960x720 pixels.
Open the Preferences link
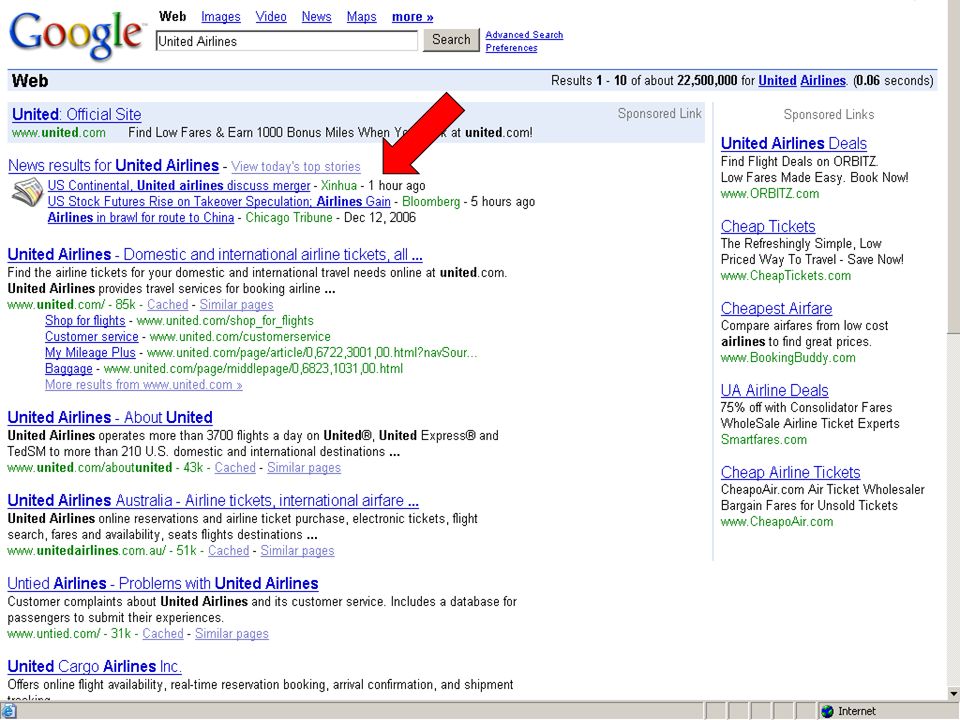(x=511, y=48)
